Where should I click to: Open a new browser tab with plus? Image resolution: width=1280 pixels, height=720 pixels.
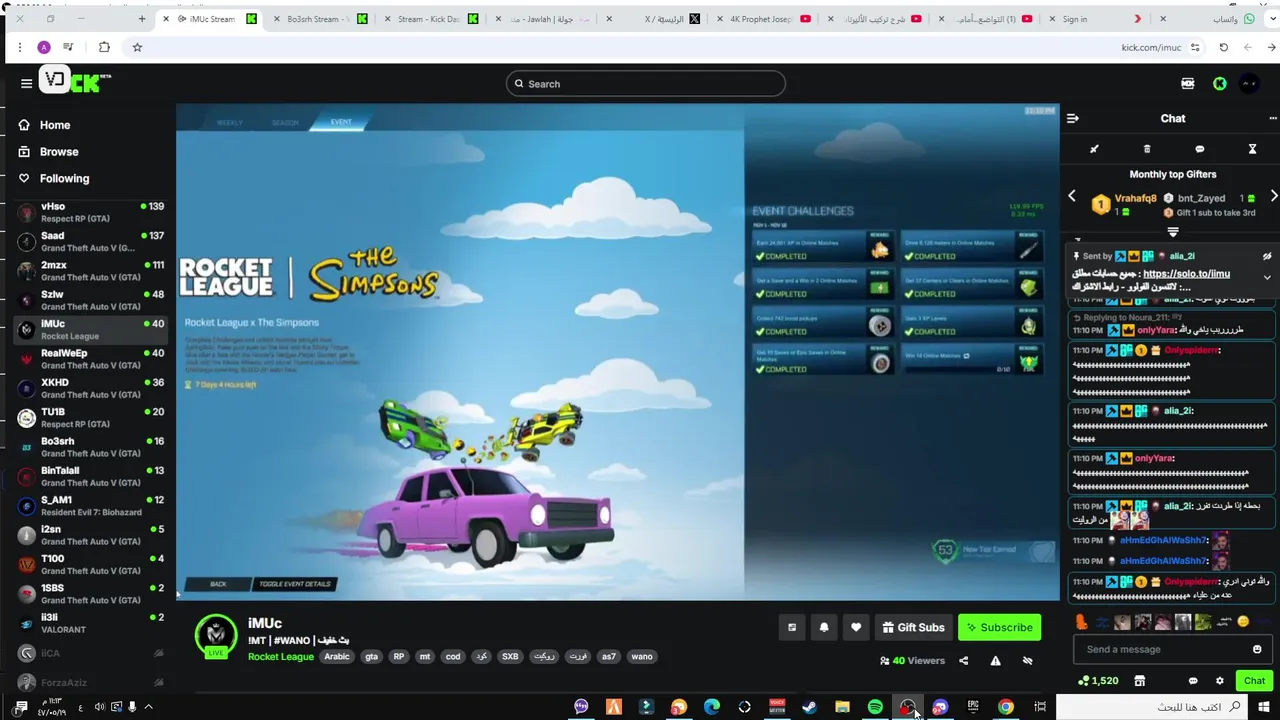tap(142, 19)
